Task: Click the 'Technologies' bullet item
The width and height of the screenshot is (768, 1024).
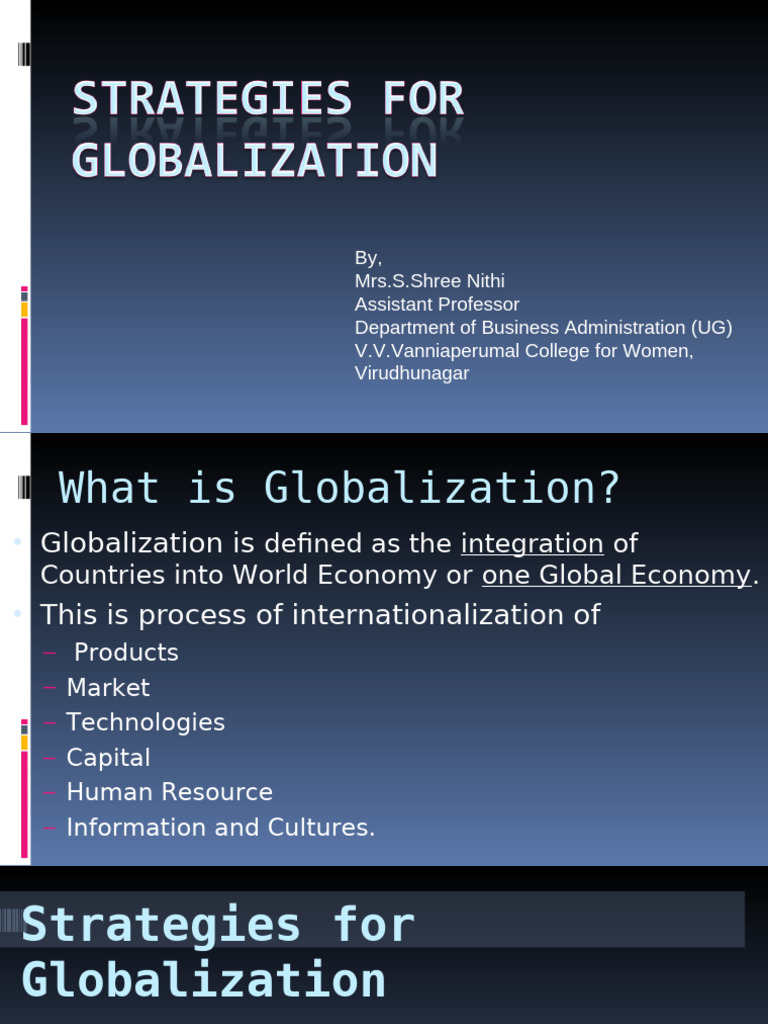Action: click(146, 722)
